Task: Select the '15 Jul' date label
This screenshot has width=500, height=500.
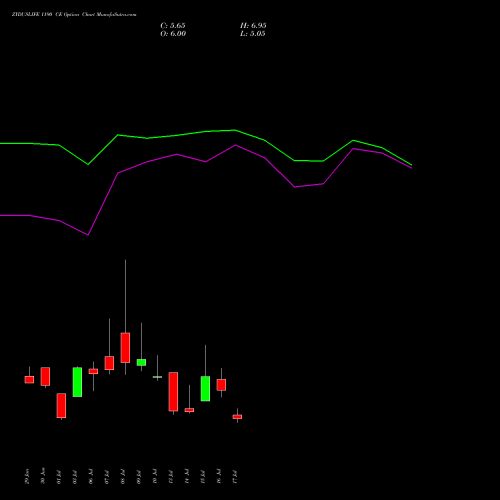Action: click(x=203, y=477)
